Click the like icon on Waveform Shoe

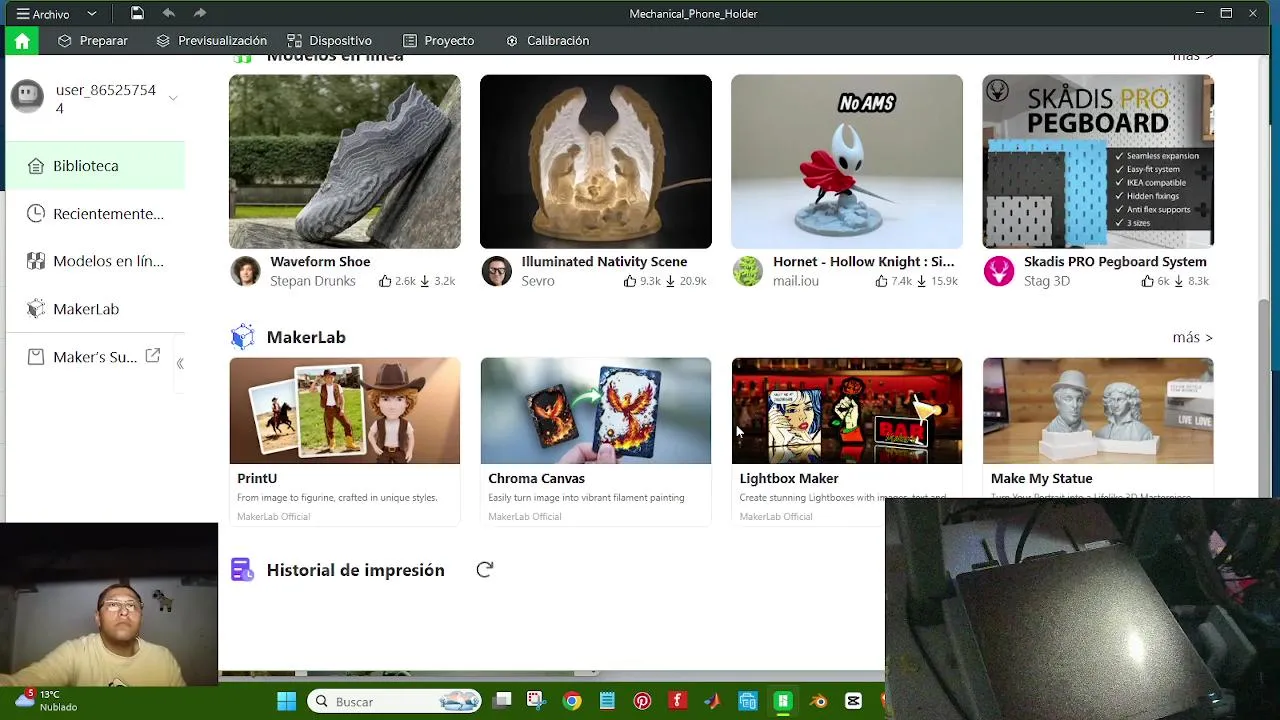(x=385, y=281)
